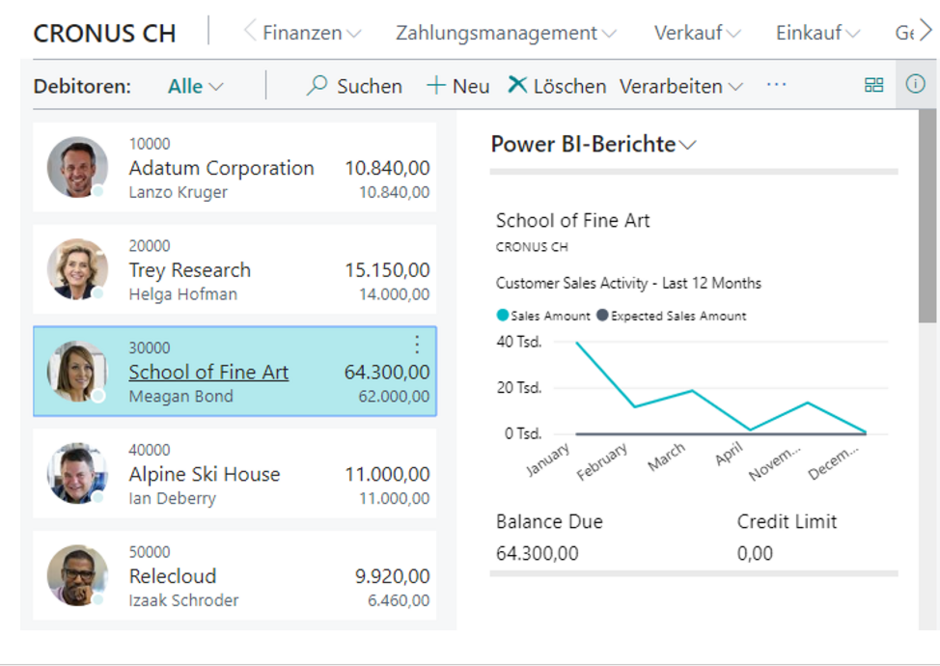Click contact name Izaak Schroder
This screenshot has width=940, height=666.
(183, 599)
